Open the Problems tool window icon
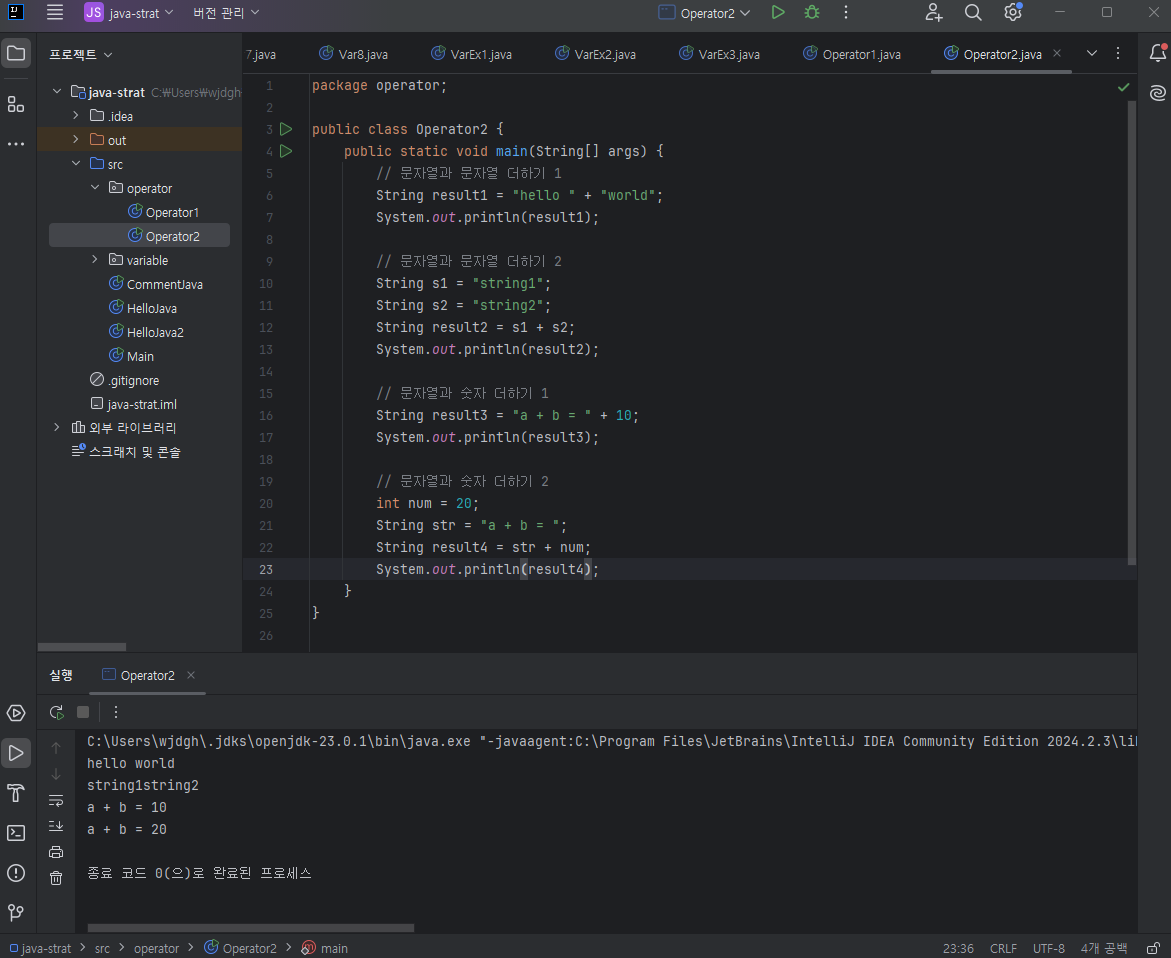1171x958 pixels. pyautogui.click(x=16, y=873)
